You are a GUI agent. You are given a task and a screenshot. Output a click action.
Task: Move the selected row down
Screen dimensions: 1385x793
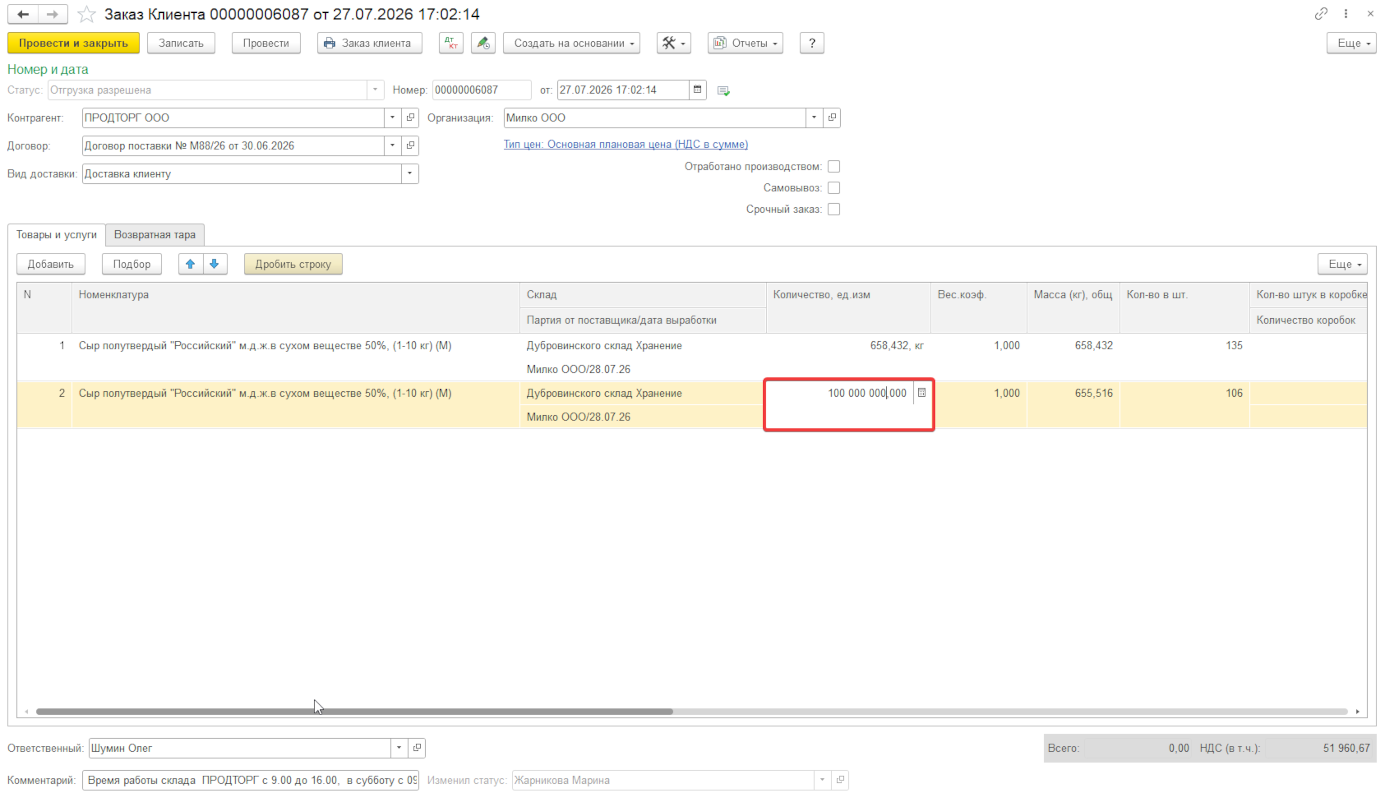pos(215,264)
